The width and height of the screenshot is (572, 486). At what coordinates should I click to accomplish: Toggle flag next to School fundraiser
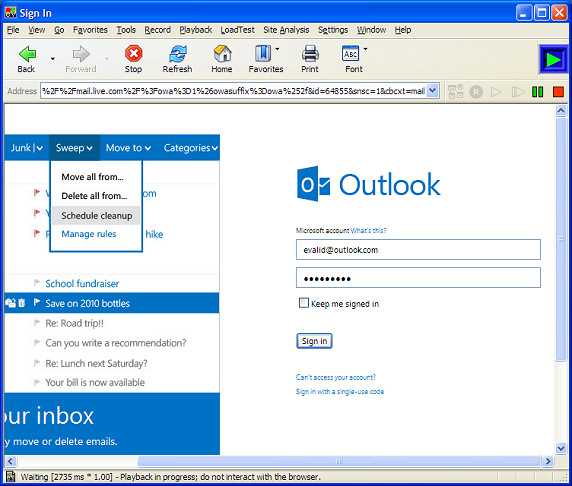click(37, 282)
